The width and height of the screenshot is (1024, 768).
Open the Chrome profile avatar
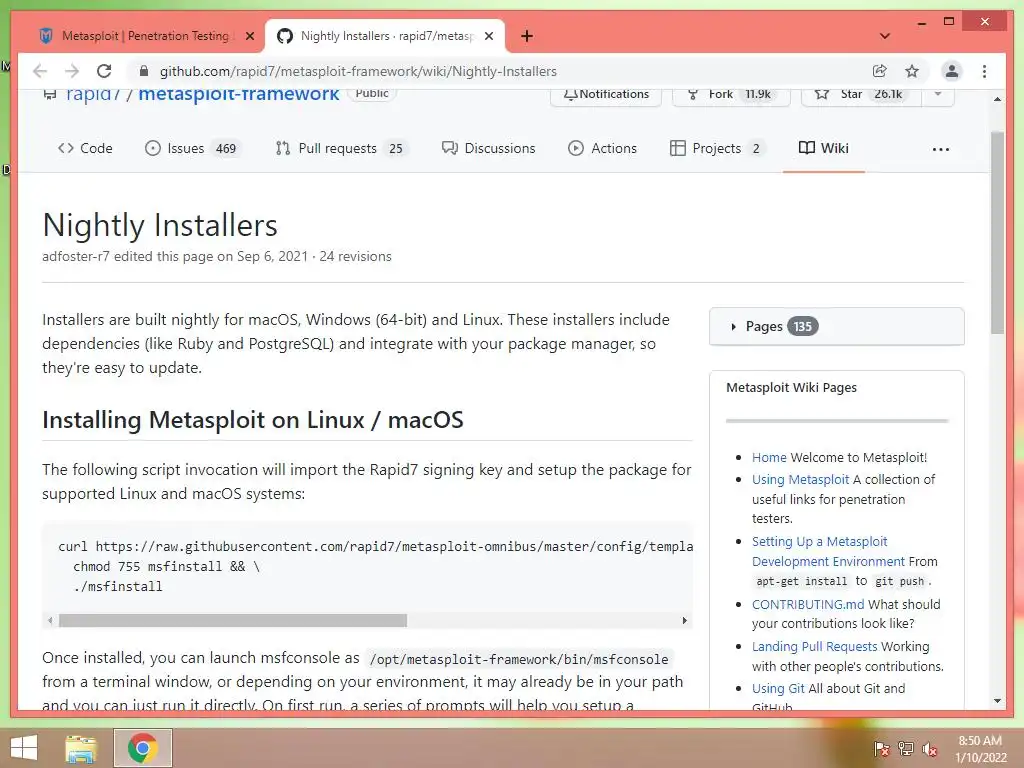click(x=952, y=71)
